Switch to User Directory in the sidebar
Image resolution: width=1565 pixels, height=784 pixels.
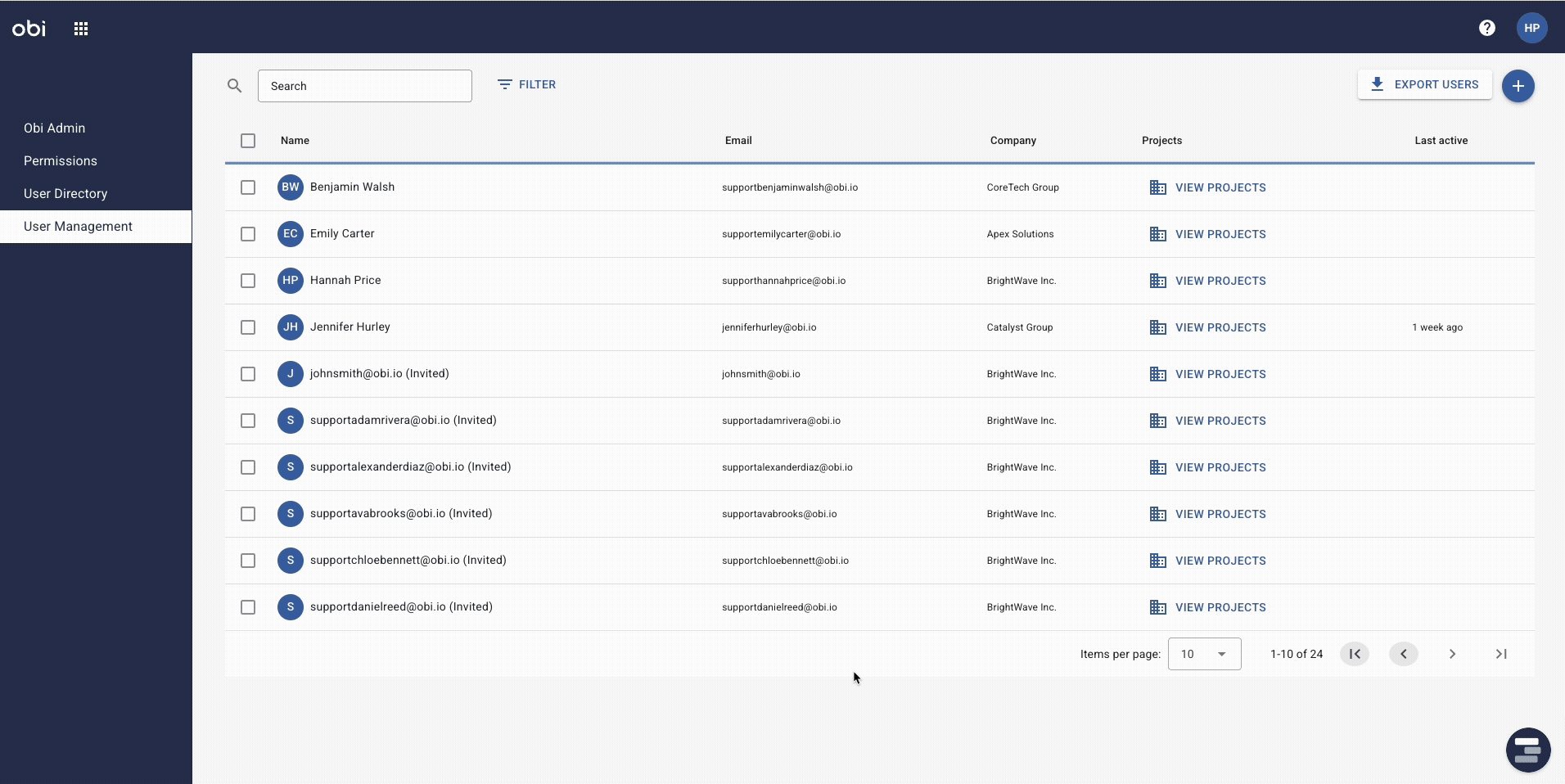65,193
